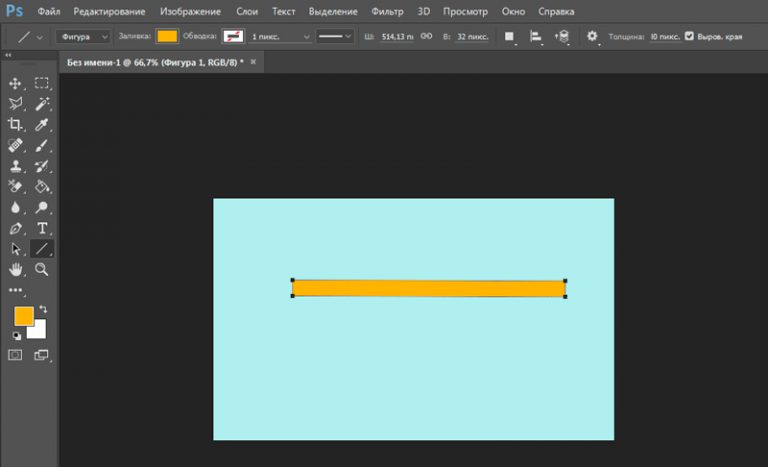Change the screen mode
The width and height of the screenshot is (768, 467).
click(42, 355)
